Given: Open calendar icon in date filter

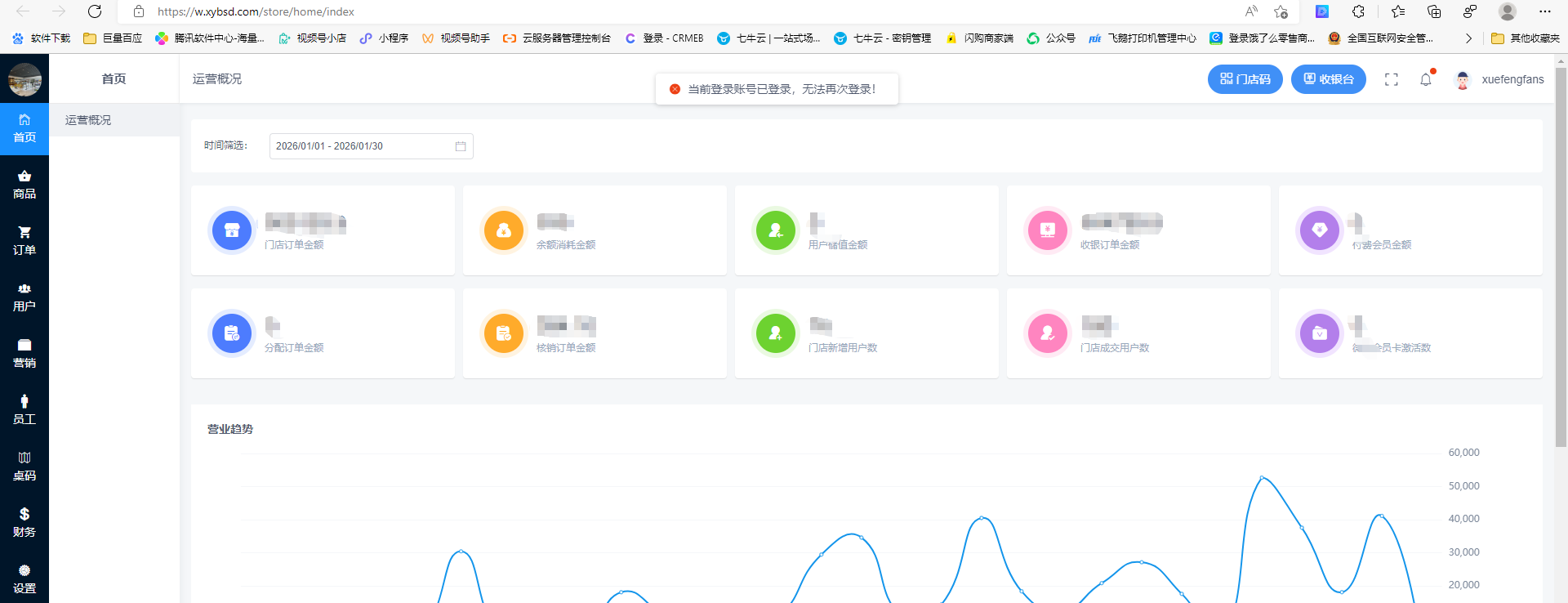Looking at the screenshot, I should click(461, 146).
